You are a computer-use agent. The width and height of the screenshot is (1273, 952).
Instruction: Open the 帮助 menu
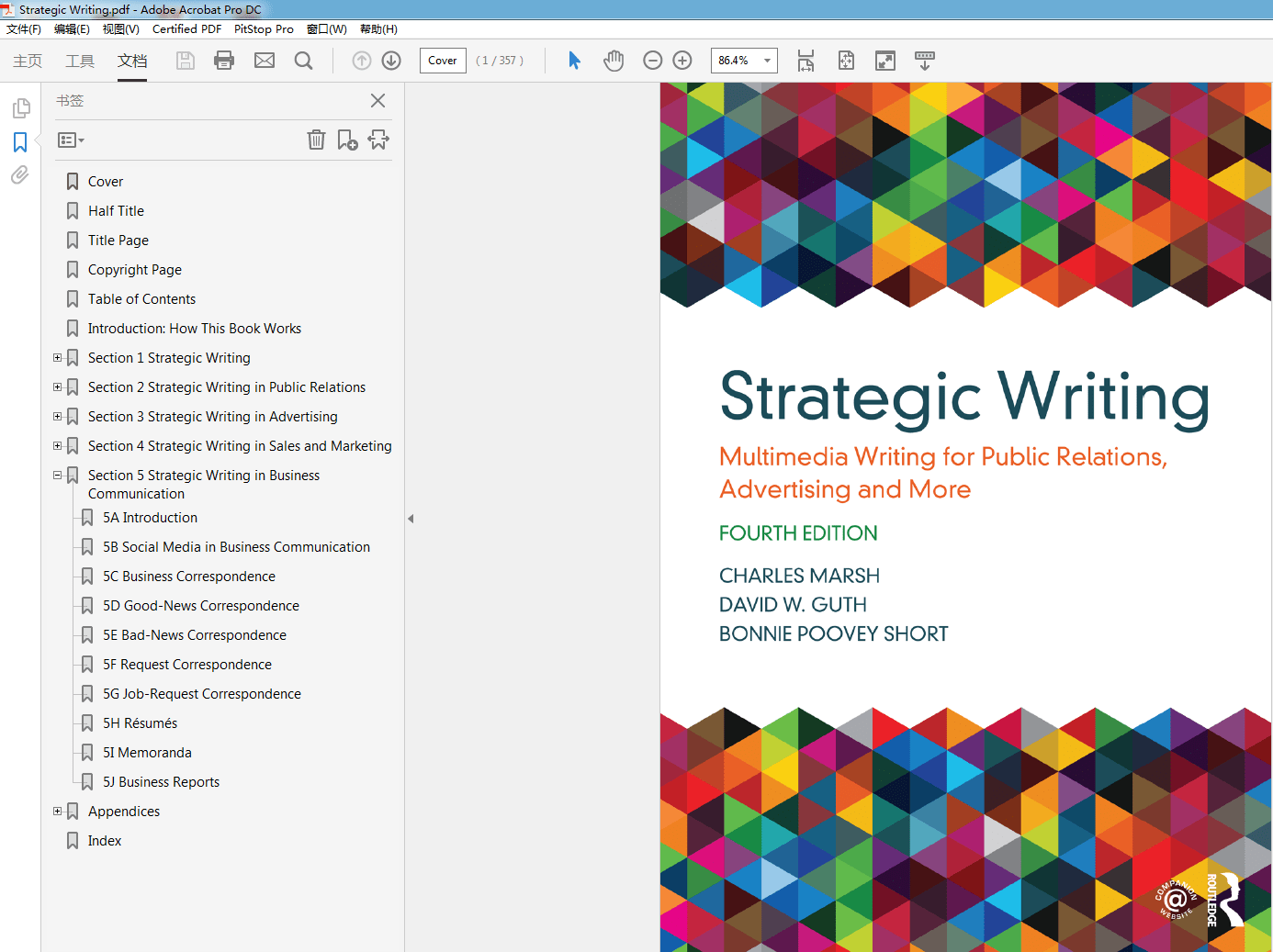pos(377,28)
